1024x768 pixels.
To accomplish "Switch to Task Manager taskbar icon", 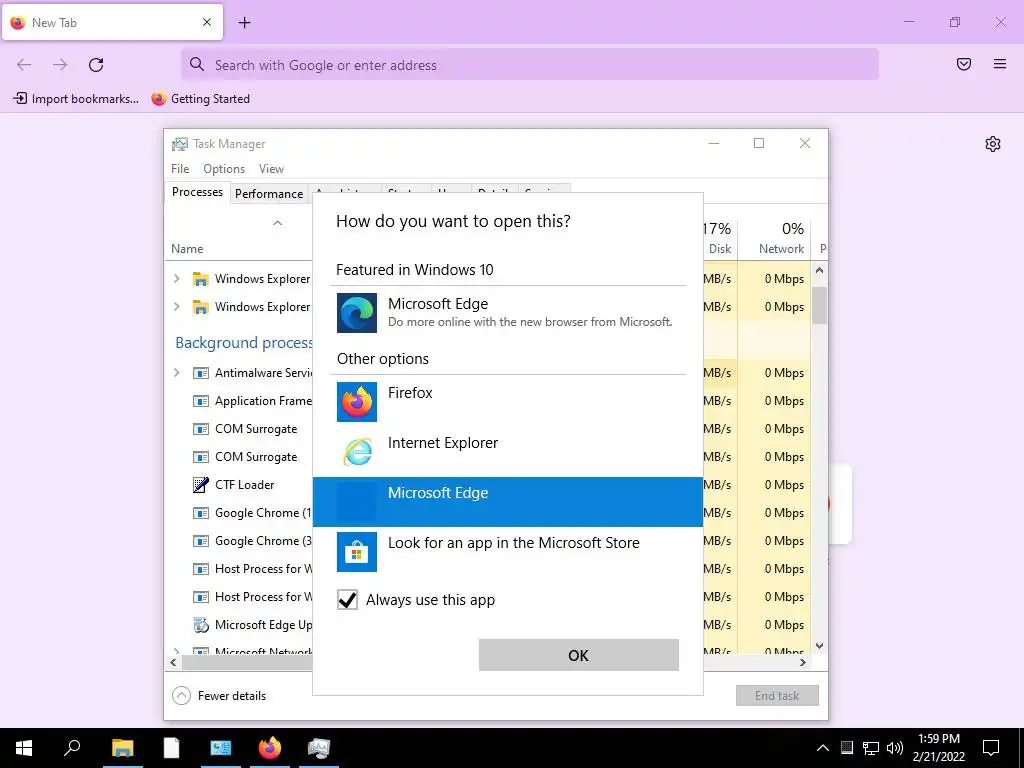I will pyautogui.click(x=319, y=748).
